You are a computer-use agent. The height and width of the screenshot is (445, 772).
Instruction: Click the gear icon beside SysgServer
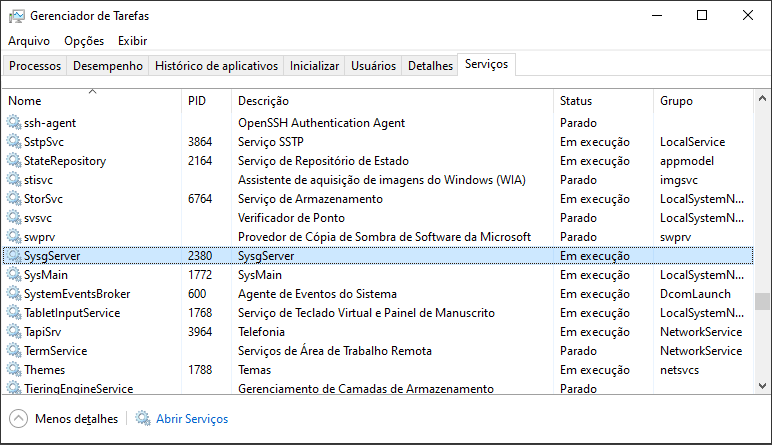pyautogui.click(x=14, y=255)
